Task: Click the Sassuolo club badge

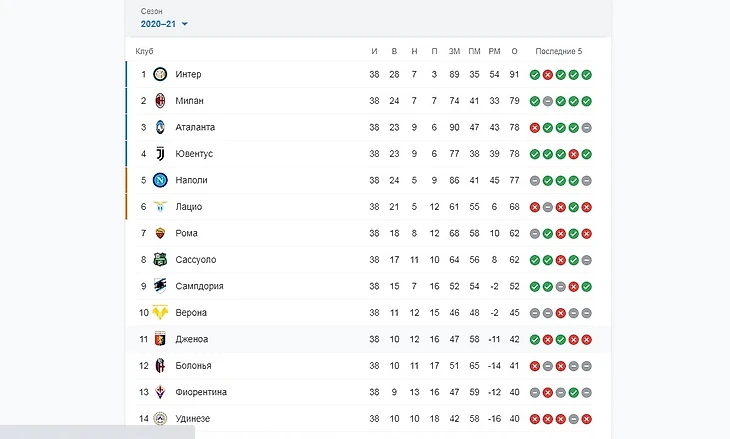Action: point(160,260)
